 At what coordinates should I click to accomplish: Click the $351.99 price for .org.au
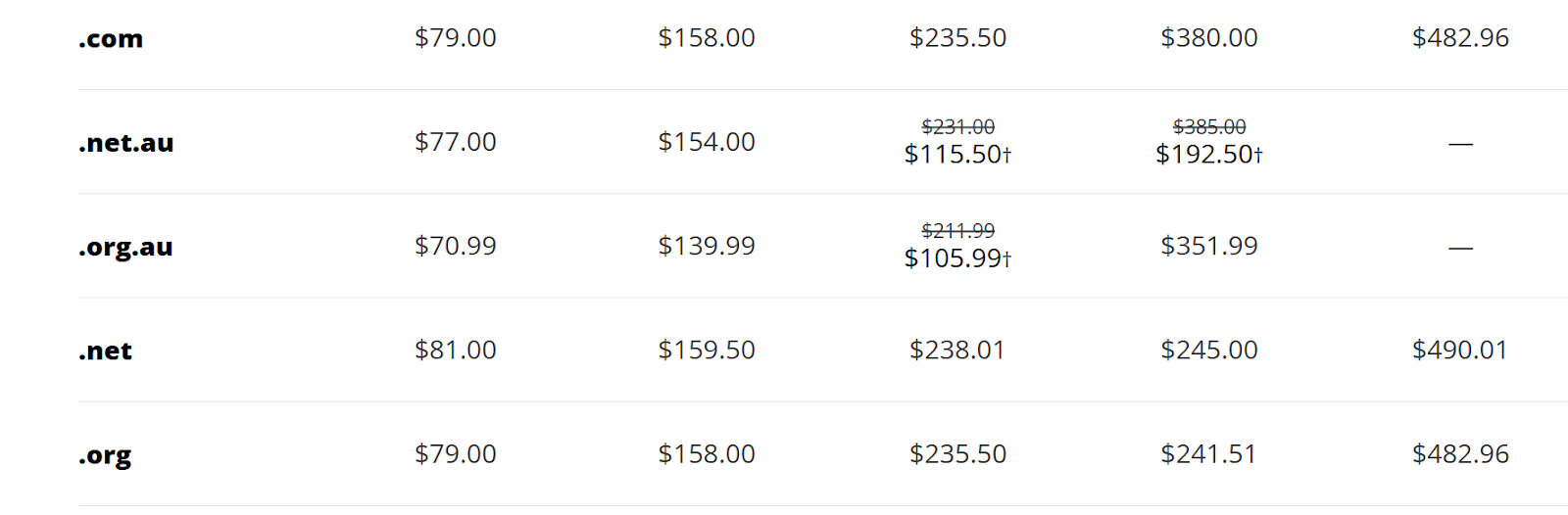pyautogui.click(x=1208, y=246)
